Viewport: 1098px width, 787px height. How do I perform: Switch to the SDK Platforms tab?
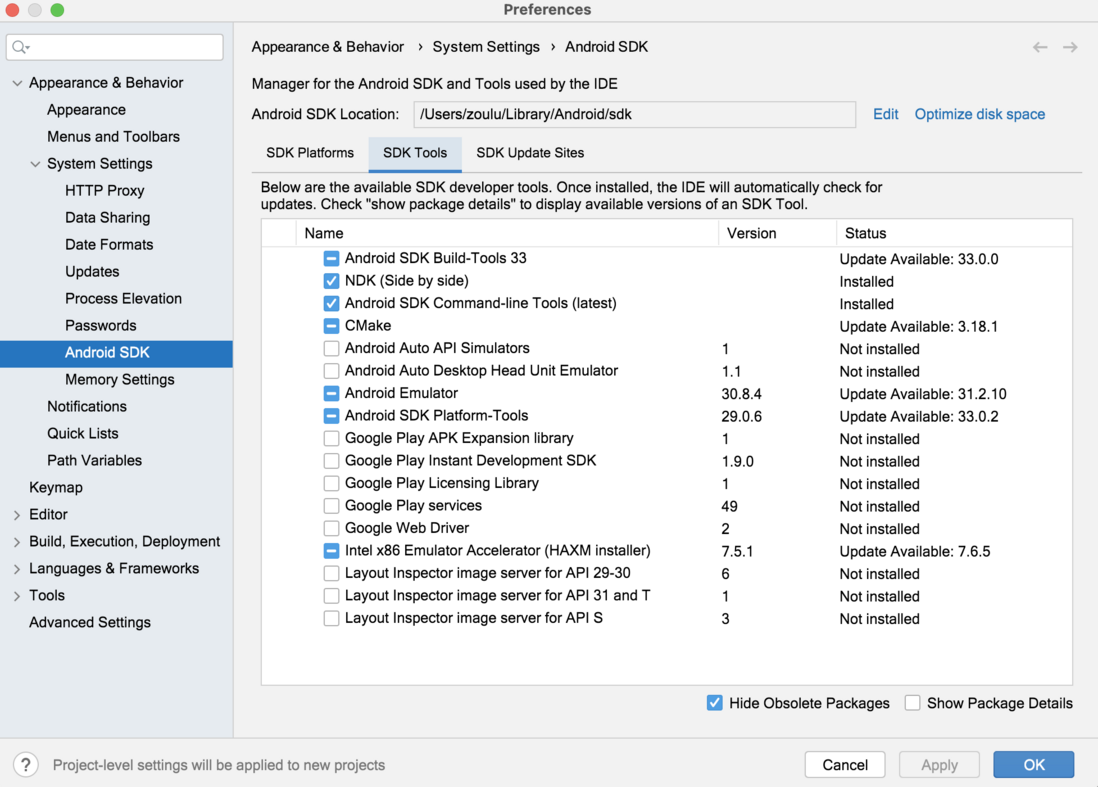click(310, 153)
